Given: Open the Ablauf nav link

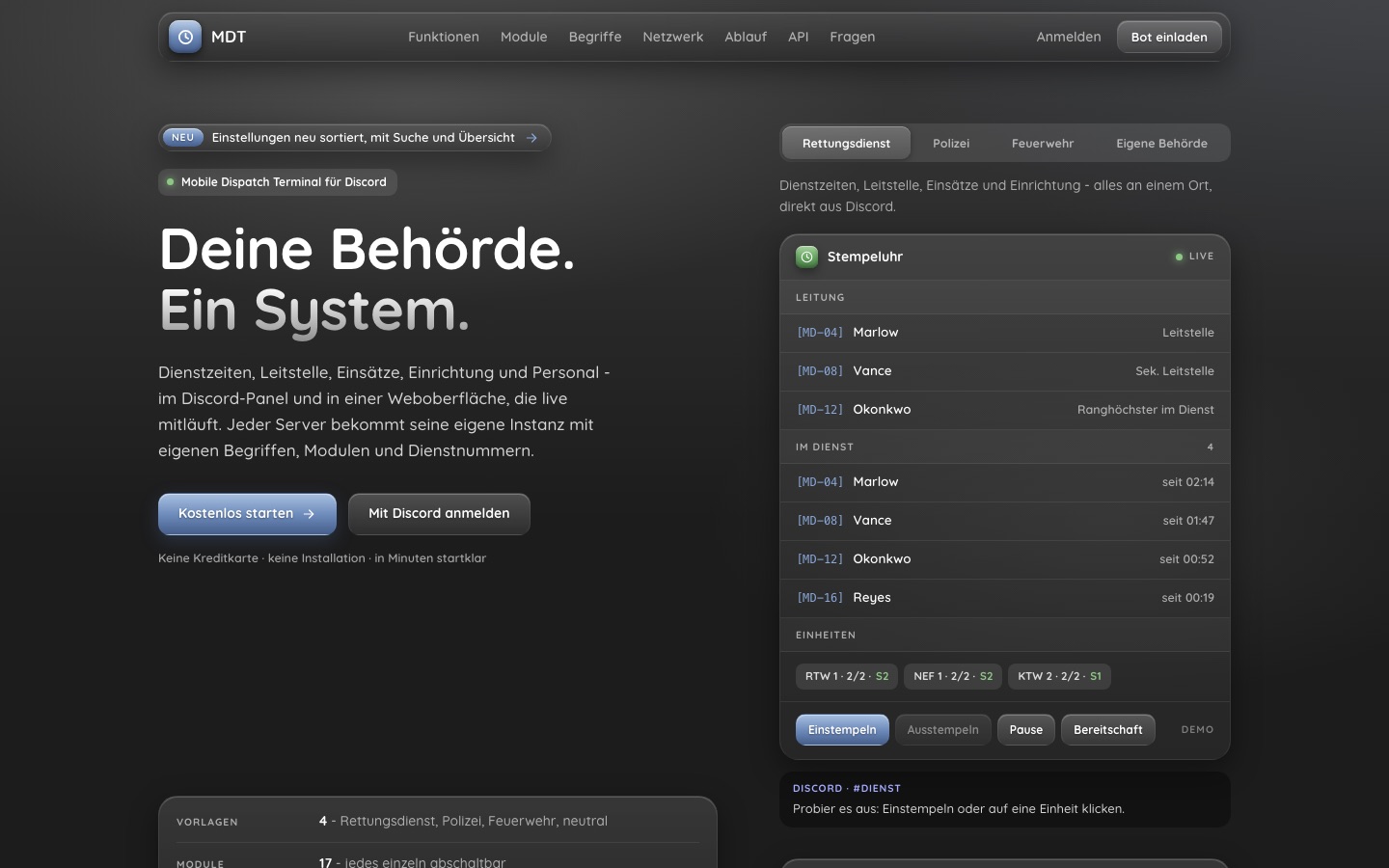Looking at the screenshot, I should click(x=746, y=37).
